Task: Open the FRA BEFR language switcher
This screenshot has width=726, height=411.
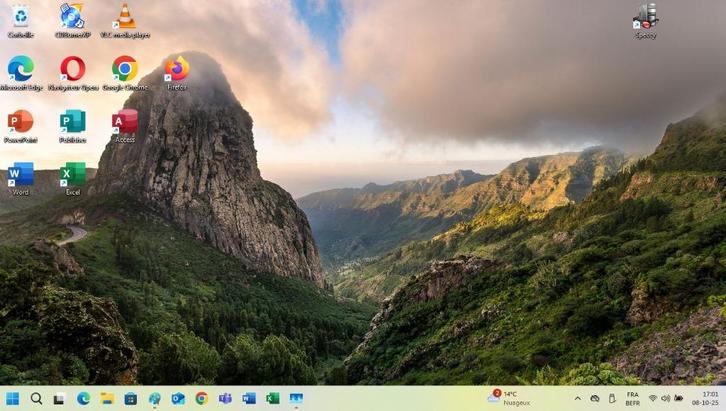Action: click(x=632, y=398)
